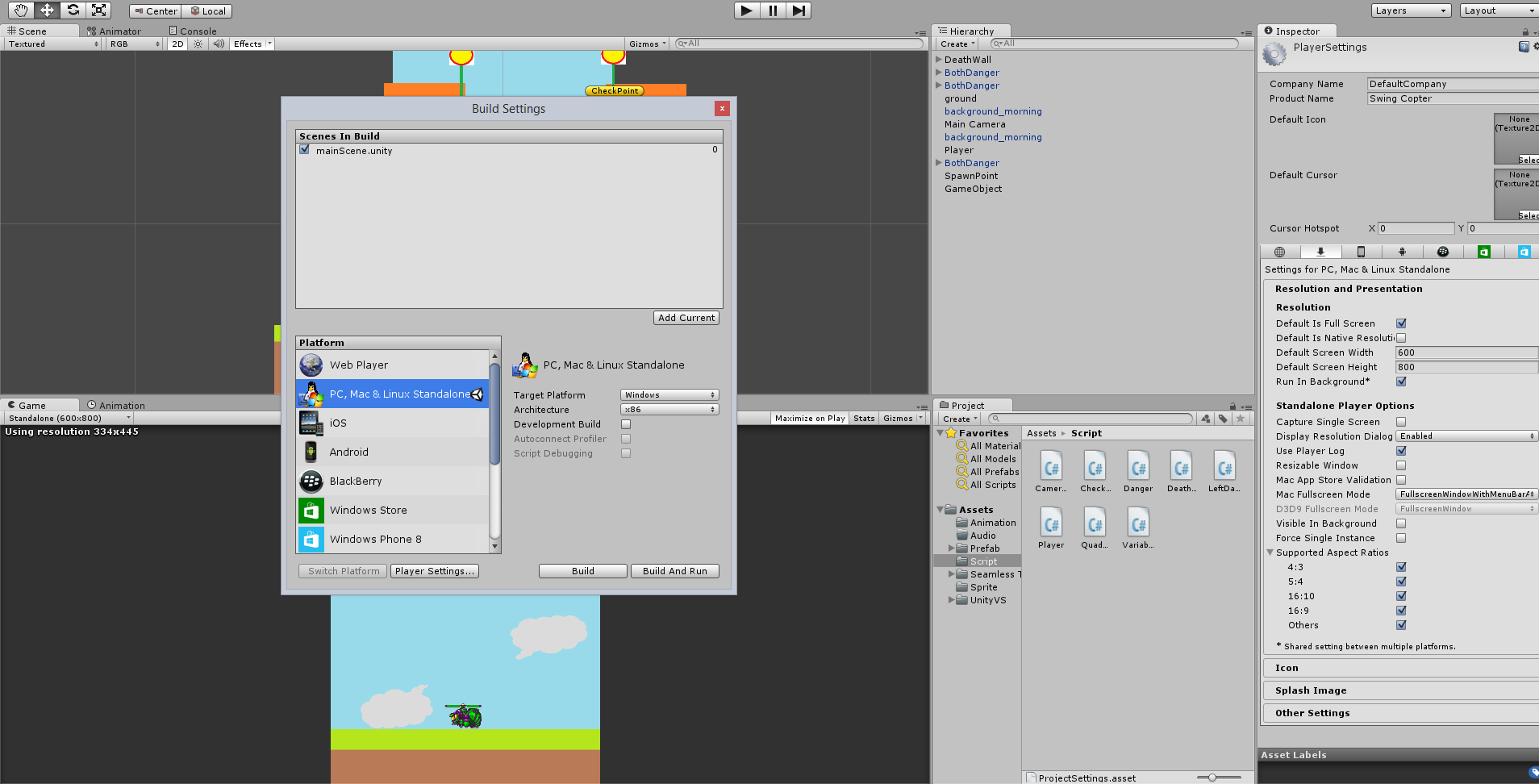Select the Scale tool in top toolbar
This screenshot has width=1539, height=784.
pyautogui.click(x=98, y=10)
